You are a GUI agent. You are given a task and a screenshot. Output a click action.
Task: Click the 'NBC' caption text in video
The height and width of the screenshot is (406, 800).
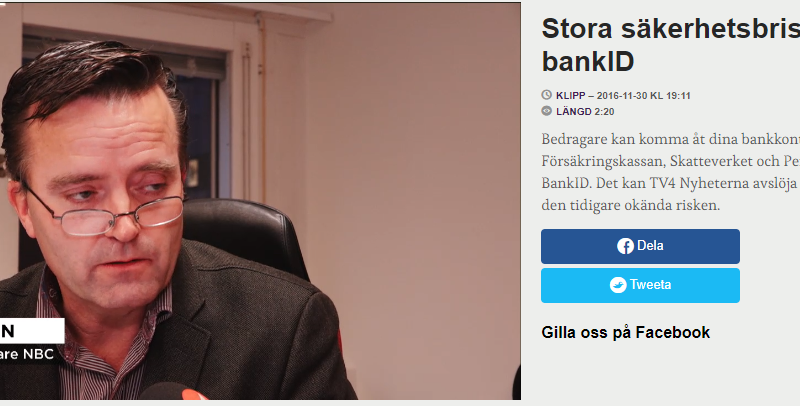pos(40,354)
